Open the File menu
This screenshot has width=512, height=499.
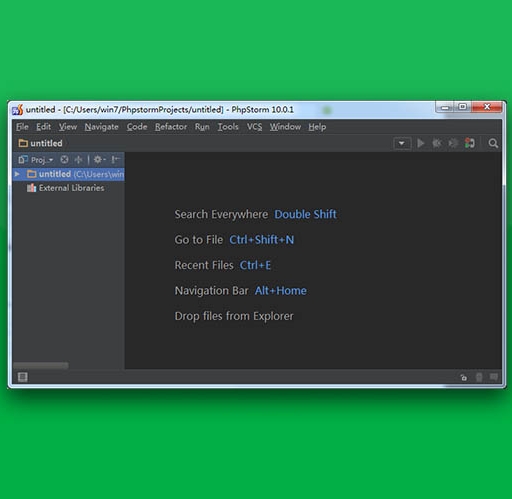point(22,127)
